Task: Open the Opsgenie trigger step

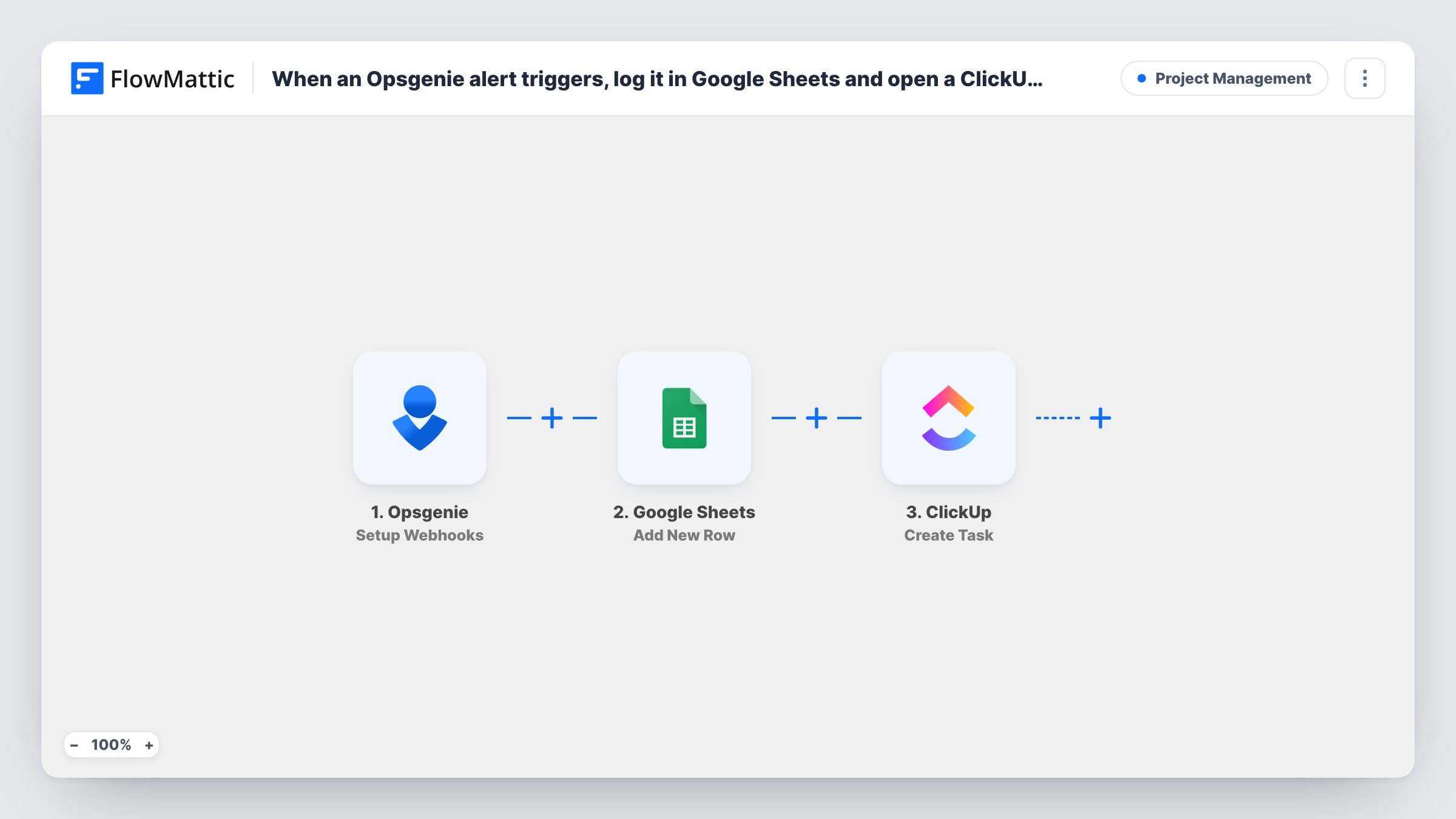Action: 419,417
